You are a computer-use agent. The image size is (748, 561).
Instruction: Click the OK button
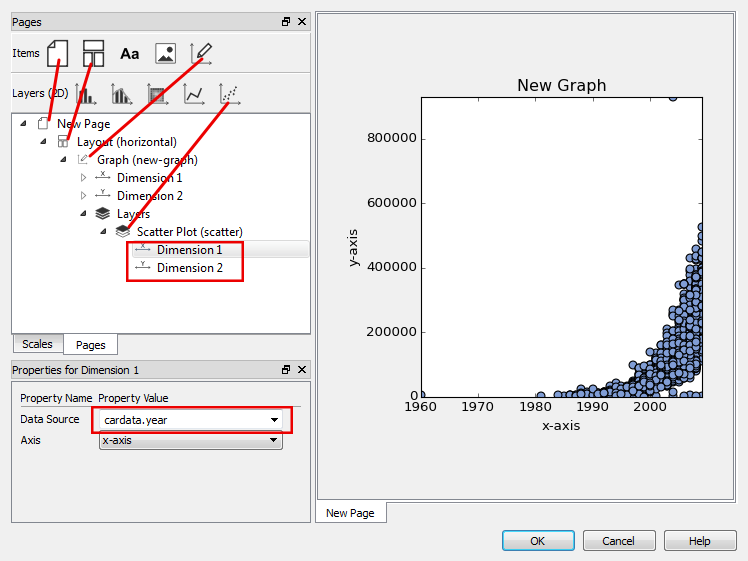pos(538,541)
